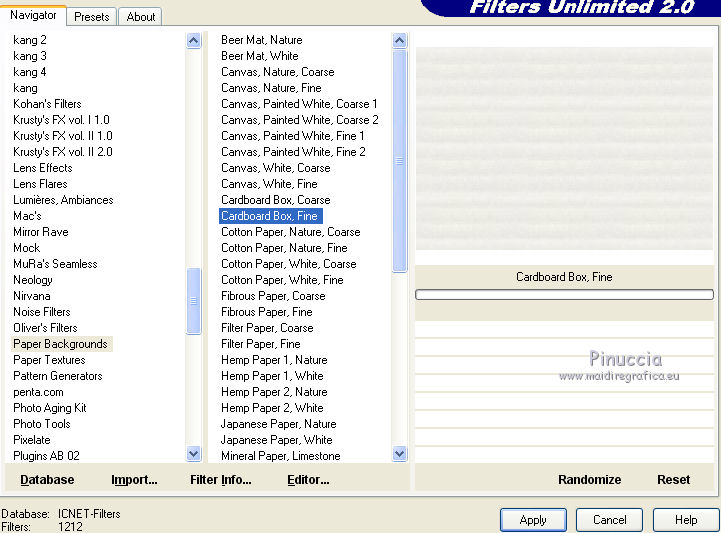Viewport: 721px width, 533px height.
Task: Click down arrow of category list scrollbar
Action: click(194, 454)
